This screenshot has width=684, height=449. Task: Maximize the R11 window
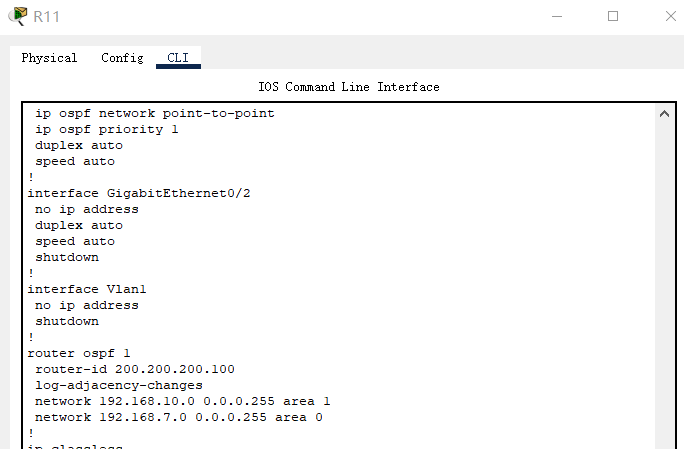(x=613, y=16)
